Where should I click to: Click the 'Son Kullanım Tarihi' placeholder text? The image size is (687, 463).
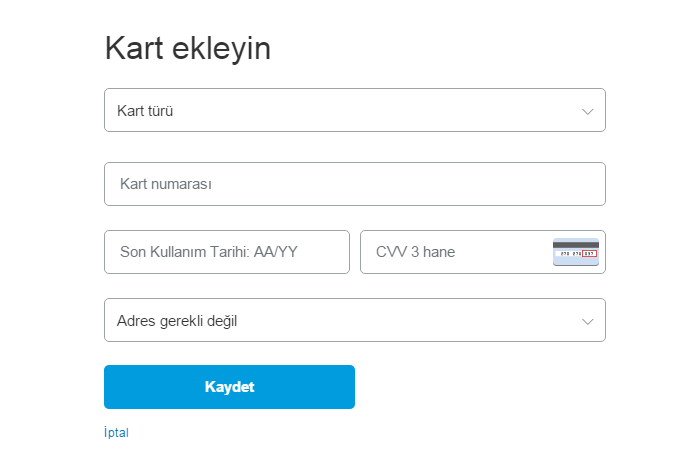tap(185, 252)
